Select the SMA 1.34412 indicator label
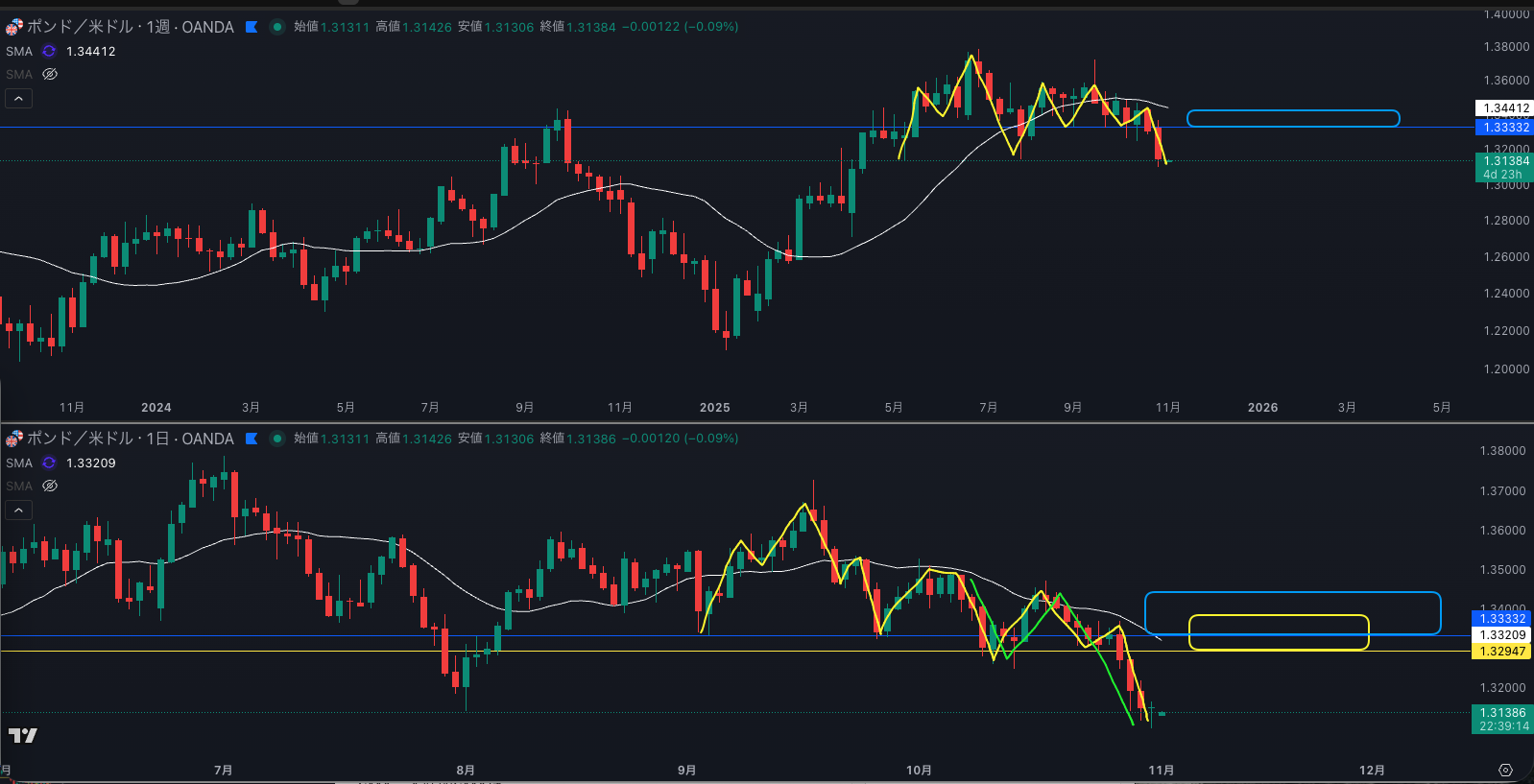Screen dimensions: 1534x784 tap(19, 51)
